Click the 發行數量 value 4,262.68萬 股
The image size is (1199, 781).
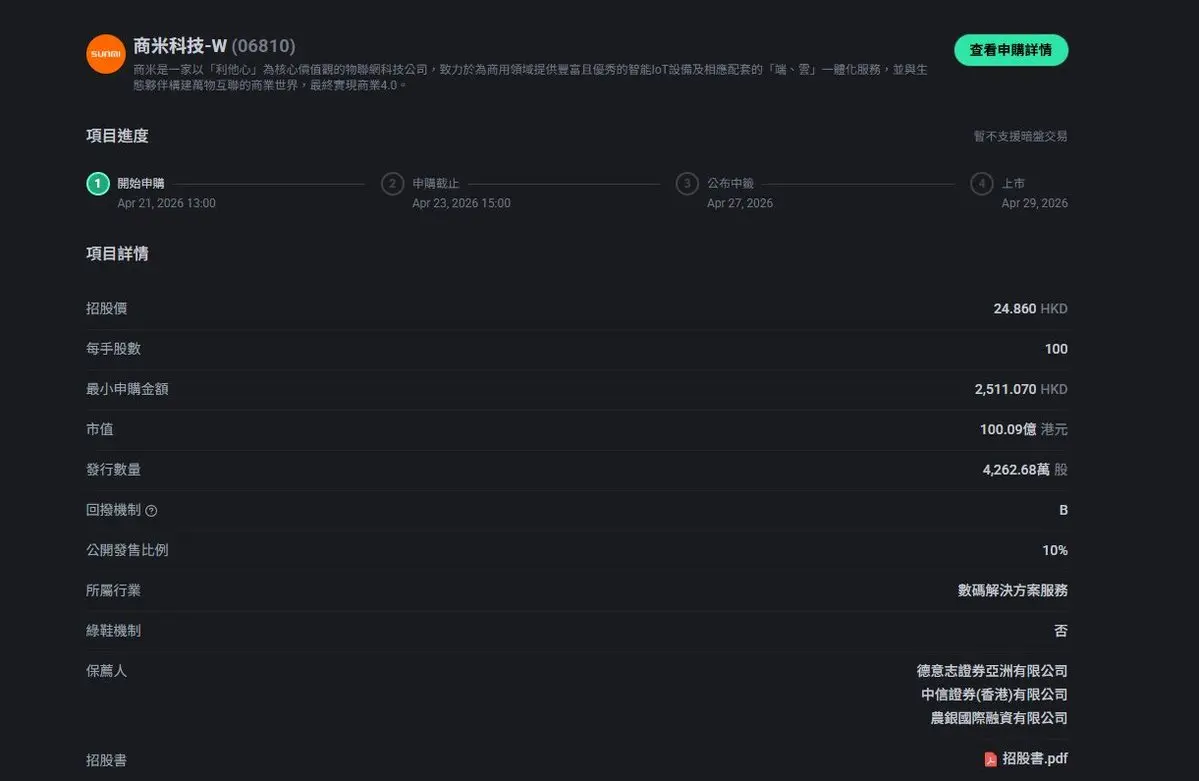click(x=1025, y=470)
